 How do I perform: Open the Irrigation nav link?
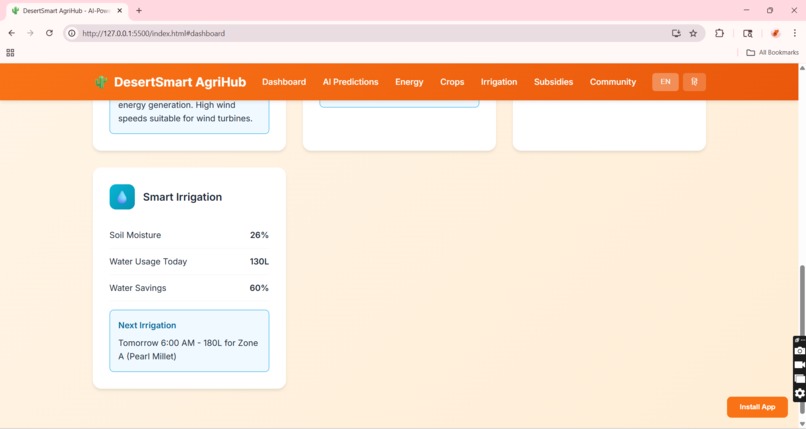tap(499, 82)
